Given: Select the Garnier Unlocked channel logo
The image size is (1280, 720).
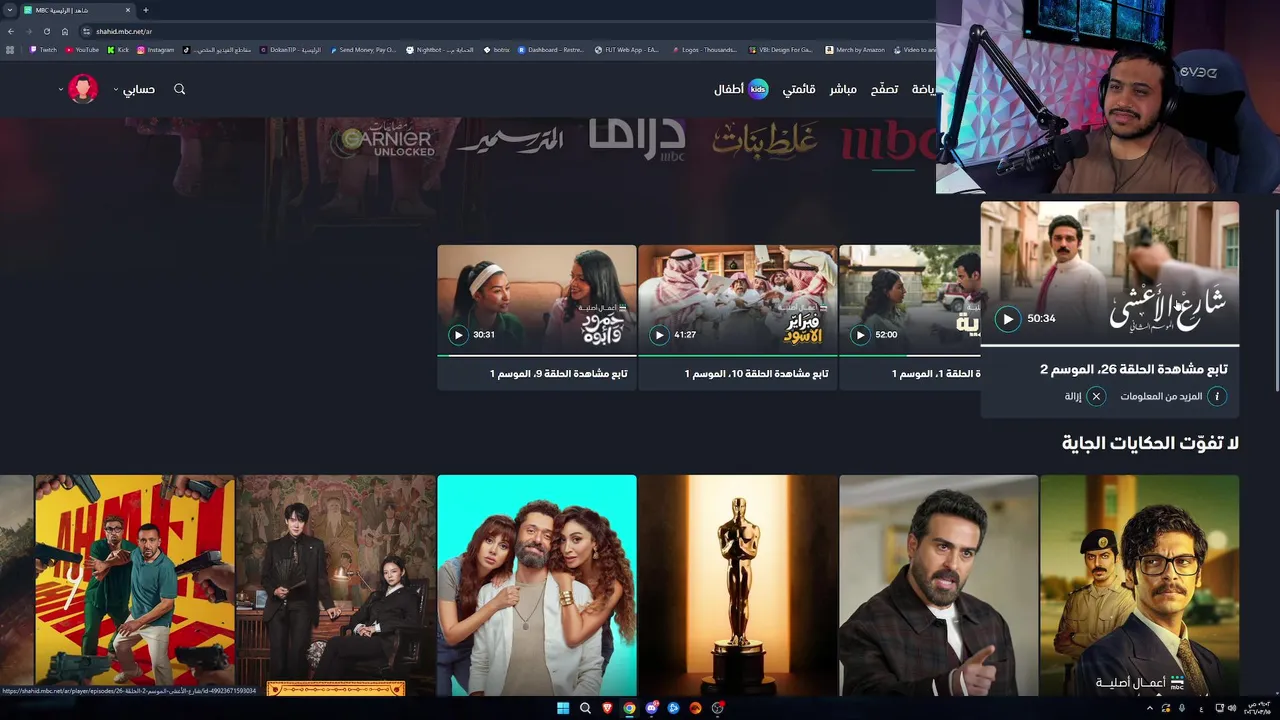Looking at the screenshot, I should tap(384, 141).
